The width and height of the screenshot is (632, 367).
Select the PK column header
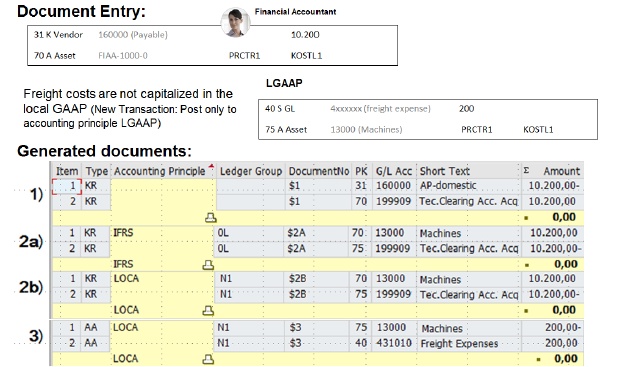tap(361, 171)
